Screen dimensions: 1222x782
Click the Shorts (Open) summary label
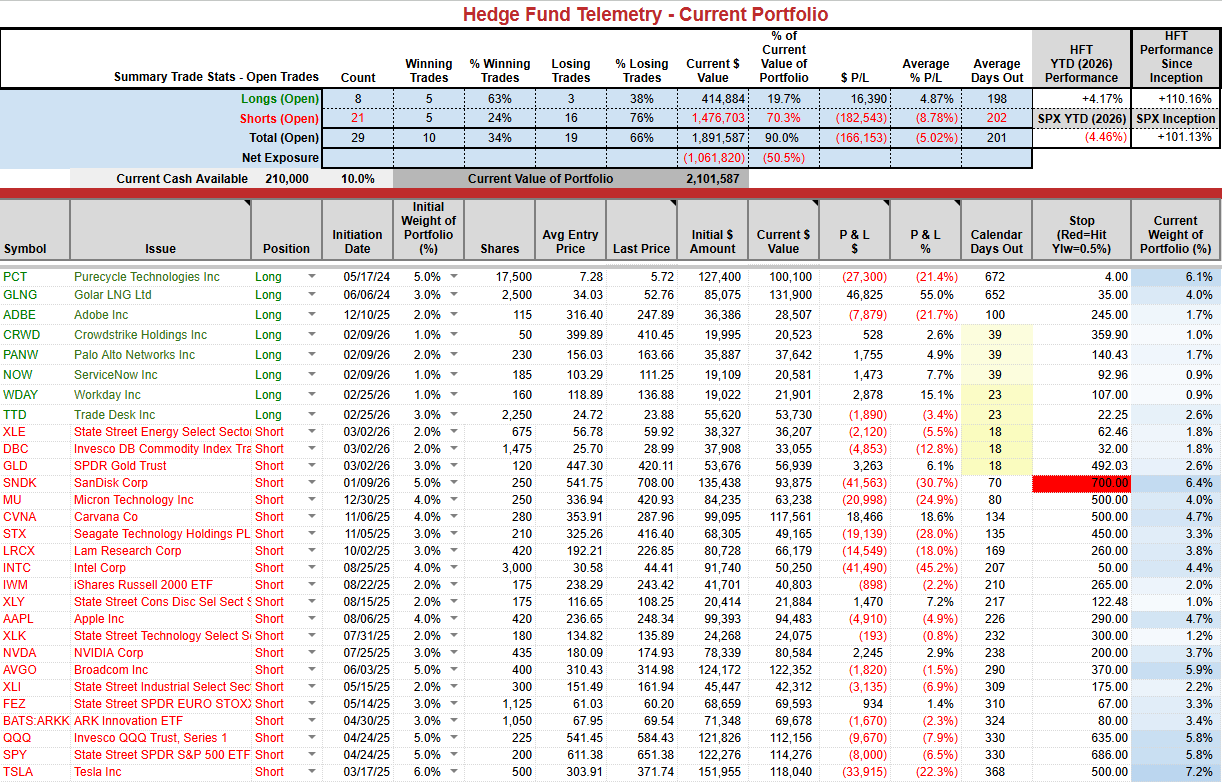tap(280, 119)
